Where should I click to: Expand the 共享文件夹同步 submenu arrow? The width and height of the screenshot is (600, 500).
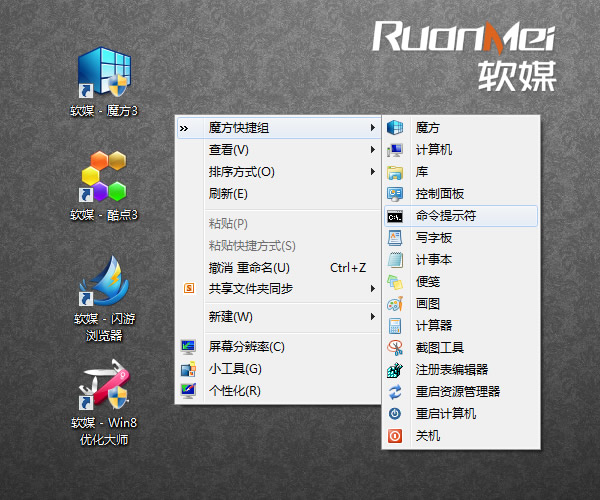point(373,288)
